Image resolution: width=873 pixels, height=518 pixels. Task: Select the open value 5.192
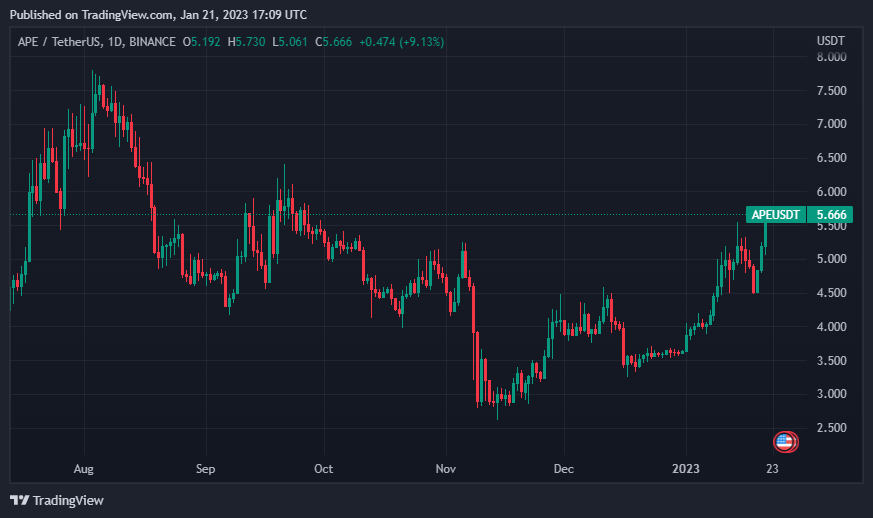(205, 42)
